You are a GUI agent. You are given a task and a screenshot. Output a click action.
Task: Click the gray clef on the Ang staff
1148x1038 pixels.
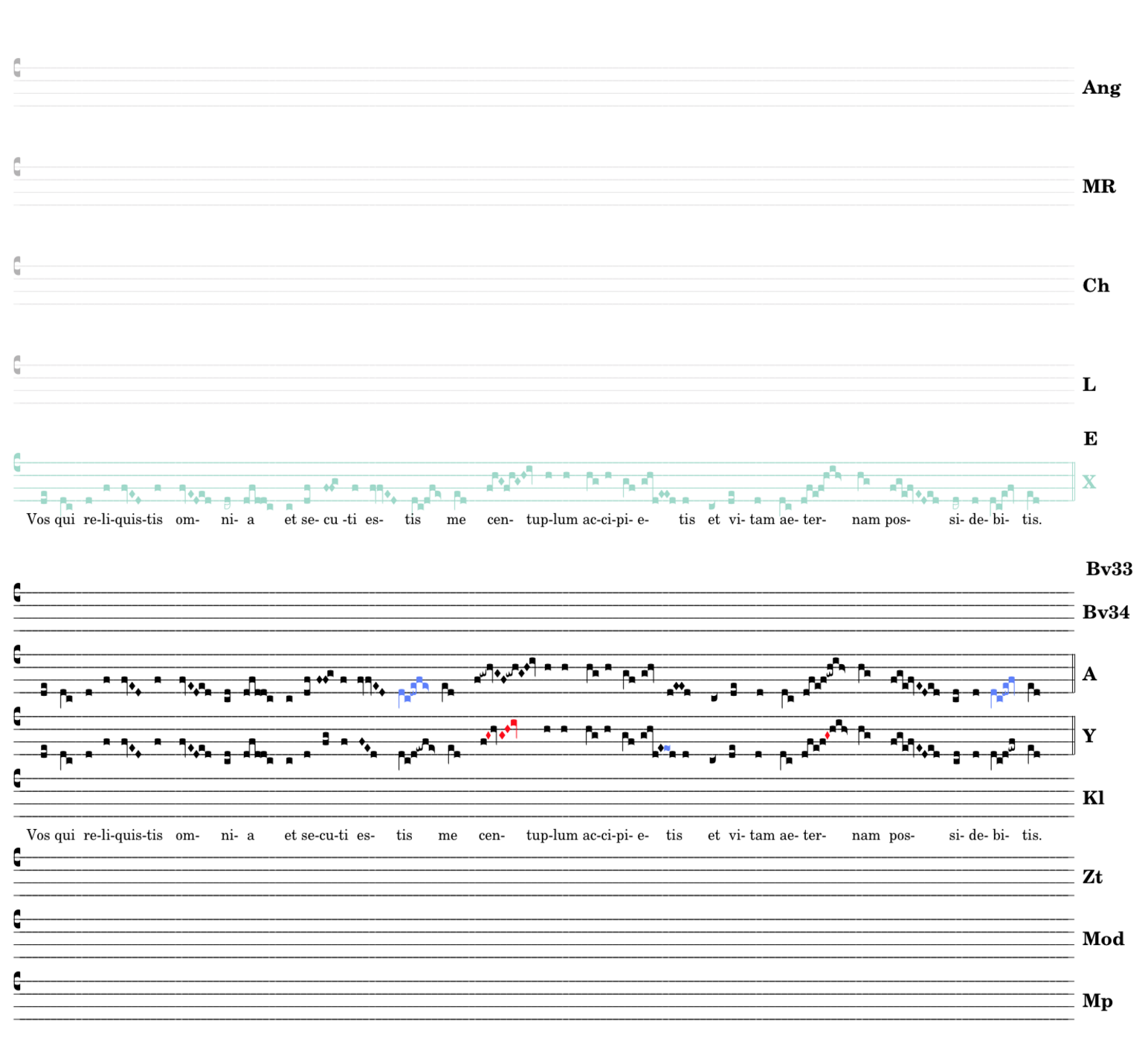(x=17, y=68)
